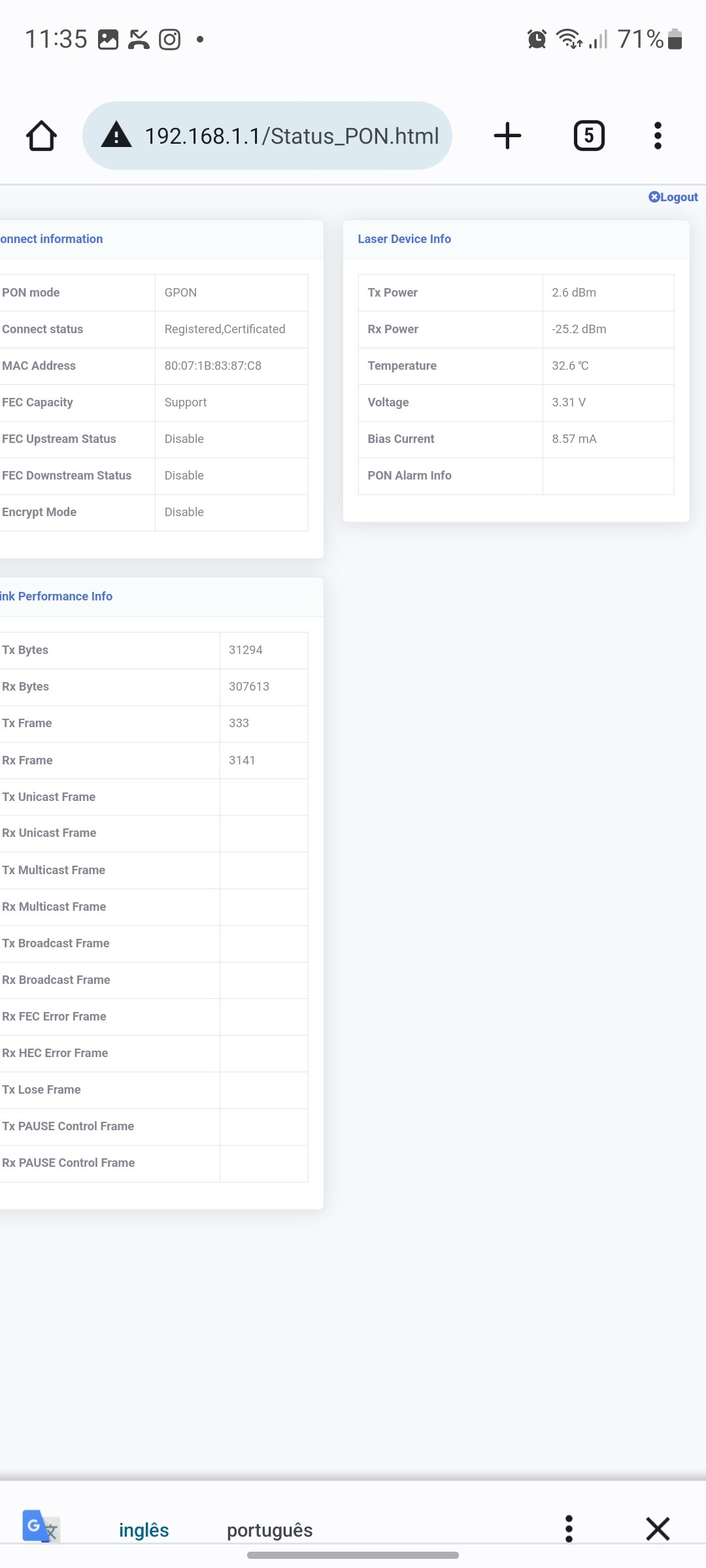706x1568 pixels.
Task: Tap the address bar URL
Action: (x=291, y=136)
